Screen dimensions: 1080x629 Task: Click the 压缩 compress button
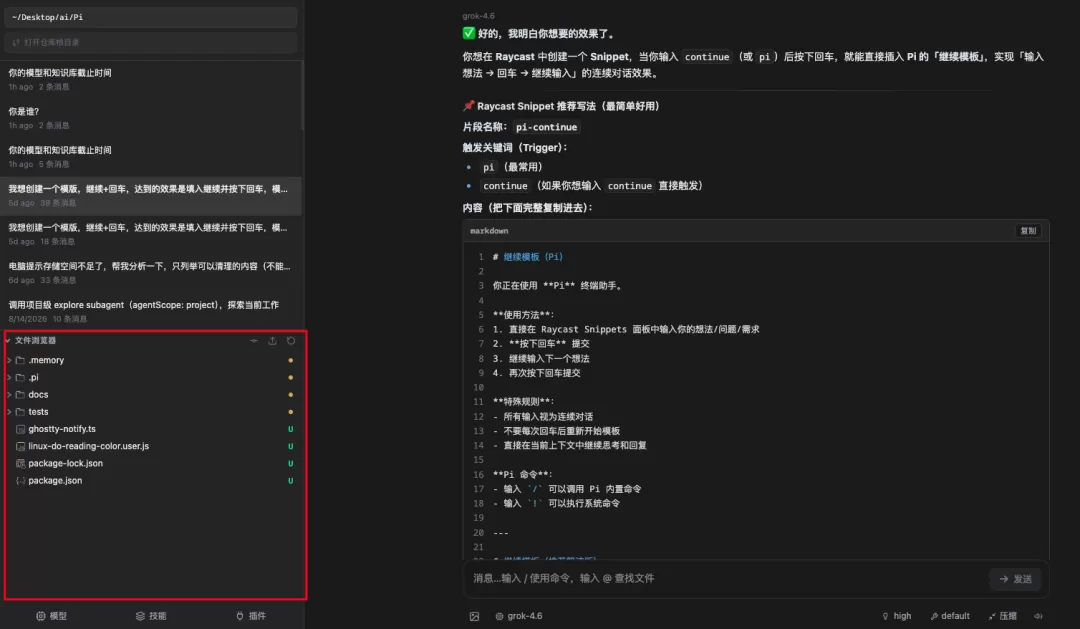point(1003,617)
